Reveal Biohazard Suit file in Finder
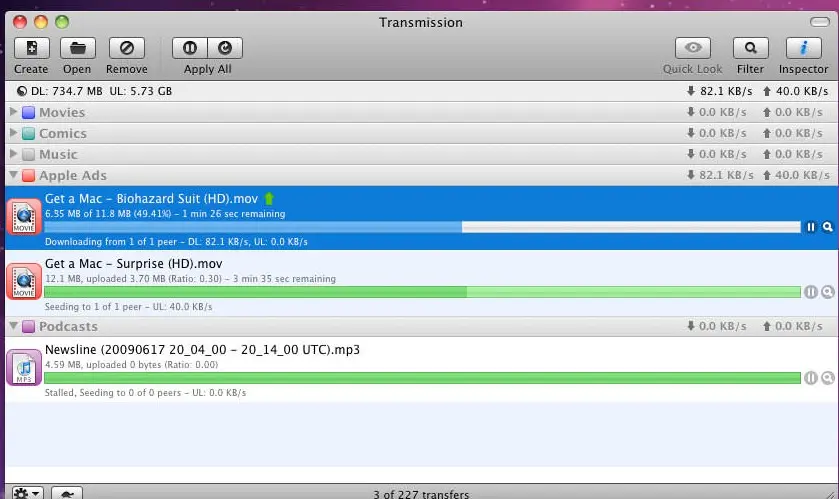 click(828, 227)
